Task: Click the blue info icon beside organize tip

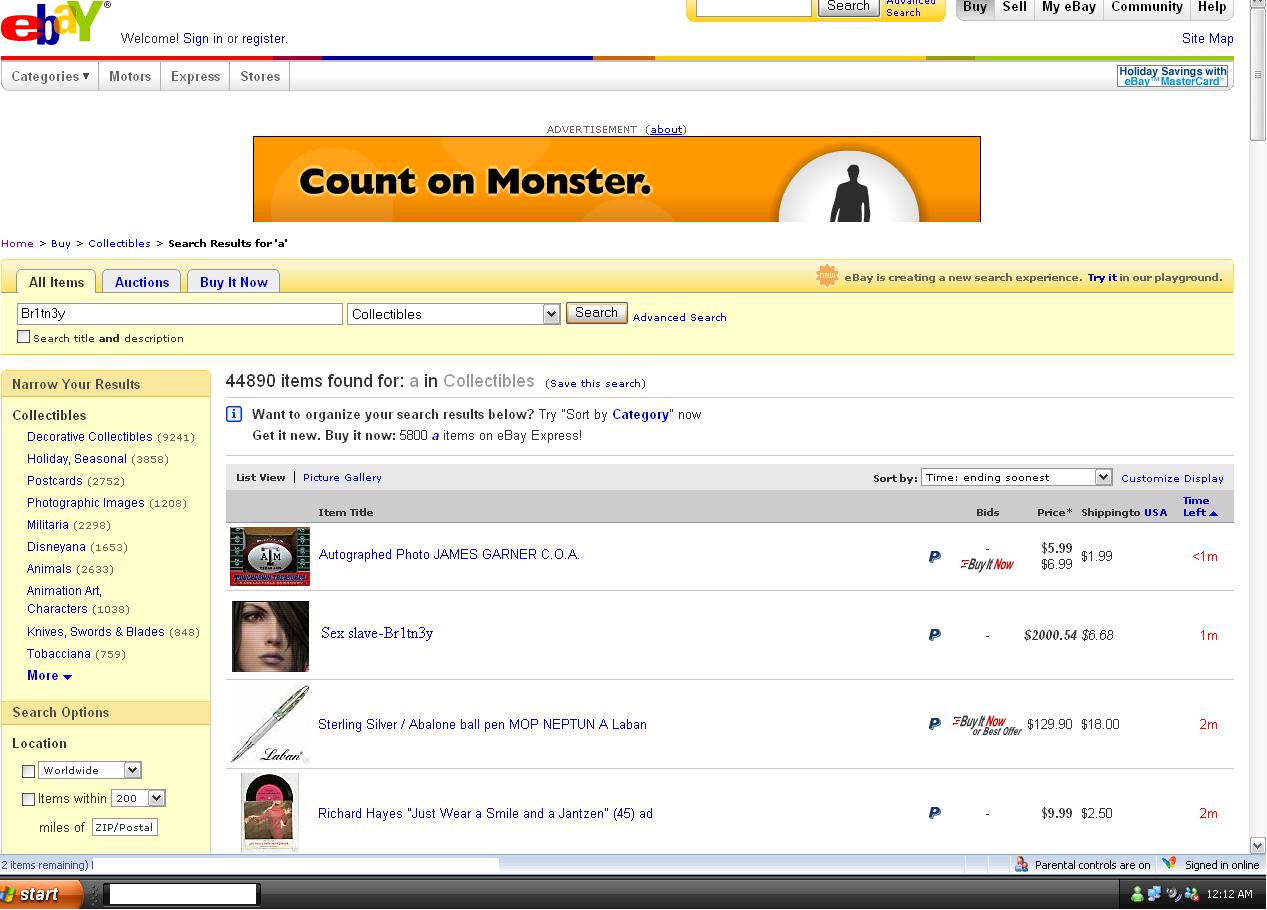Action: click(x=234, y=414)
